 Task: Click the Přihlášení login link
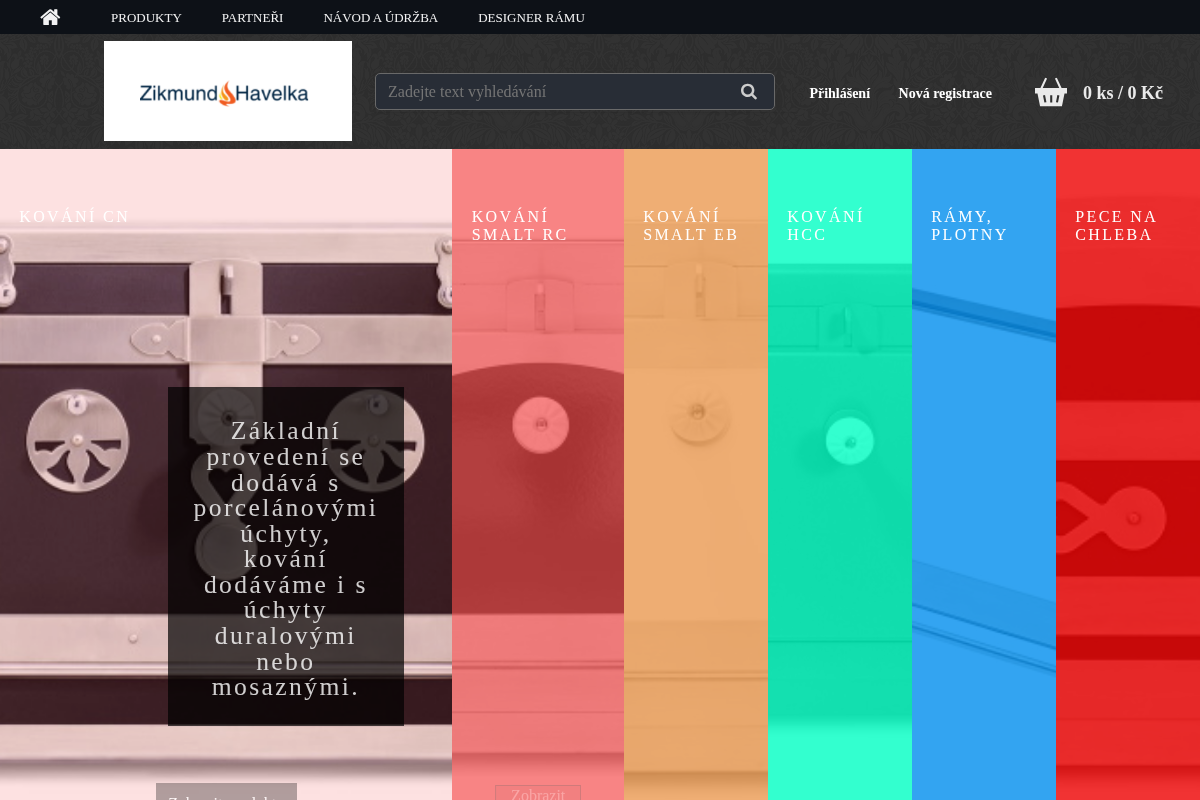(840, 93)
